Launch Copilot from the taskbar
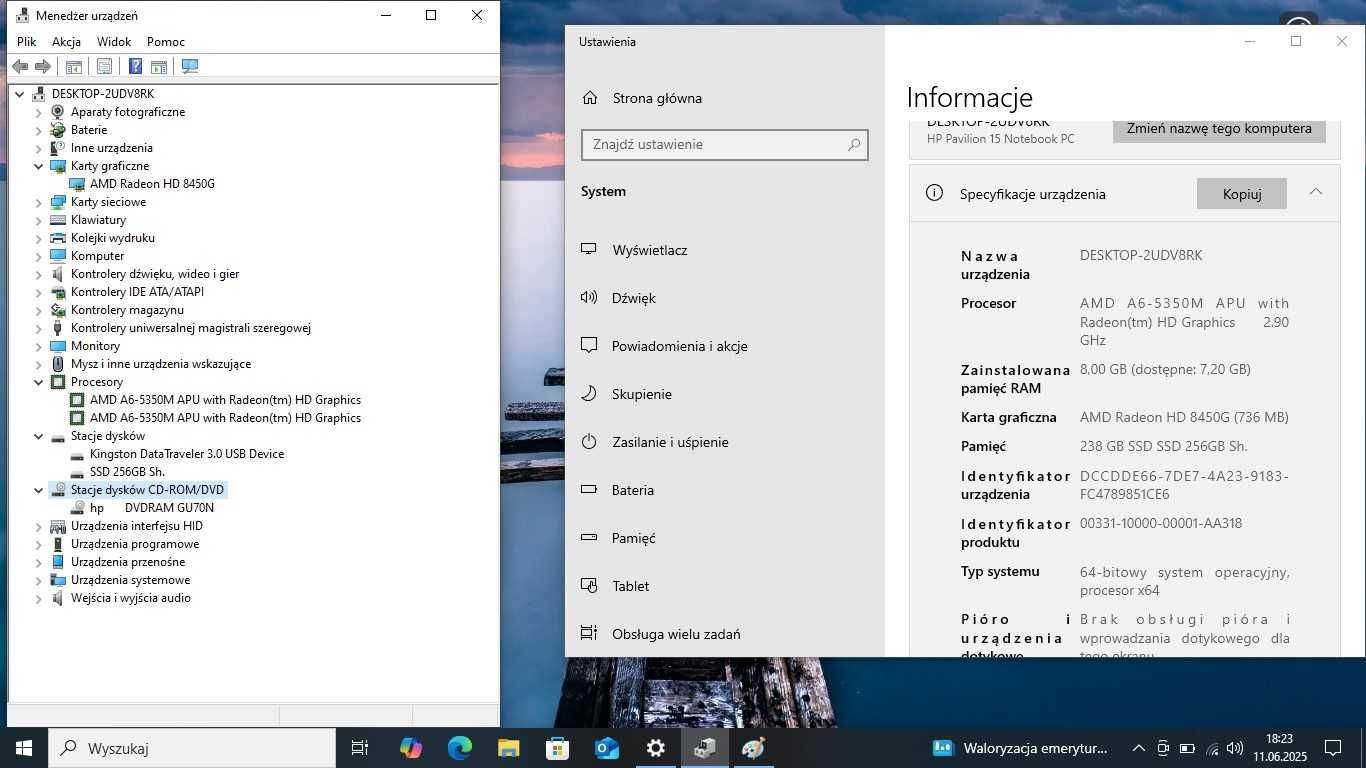 coord(410,748)
